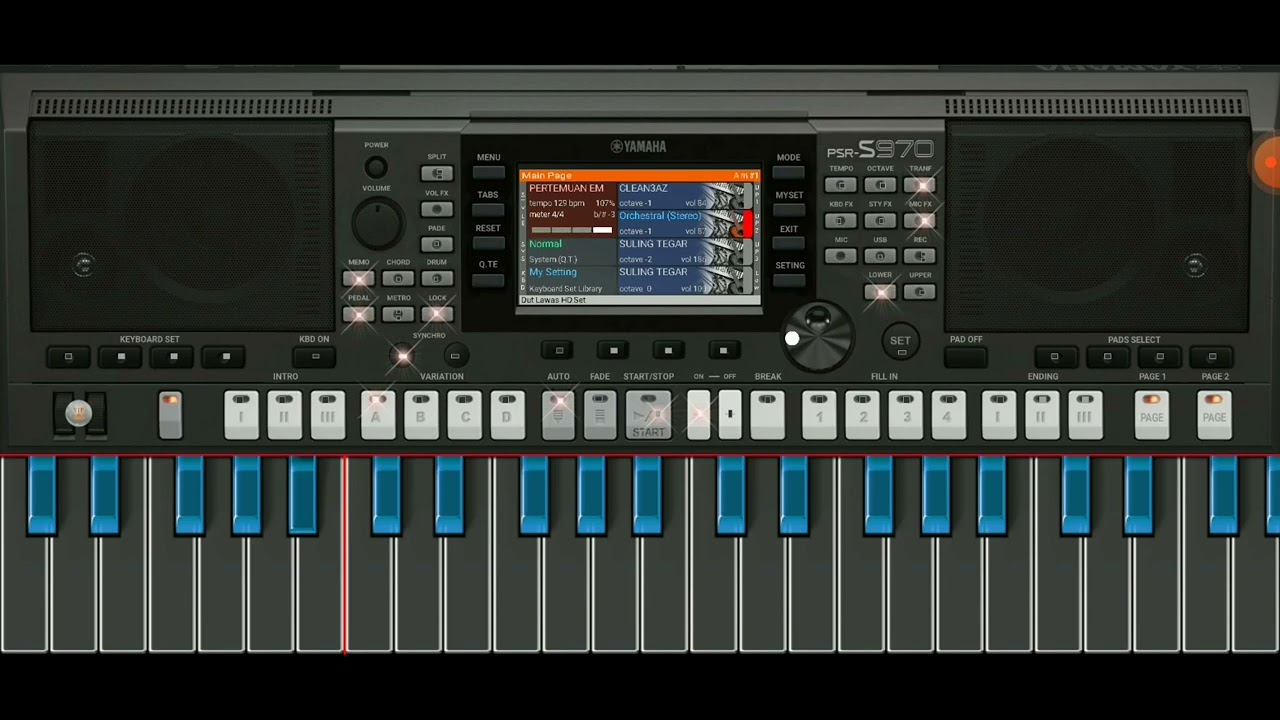
Task: Click the POWER button
Action: [x=376, y=167]
